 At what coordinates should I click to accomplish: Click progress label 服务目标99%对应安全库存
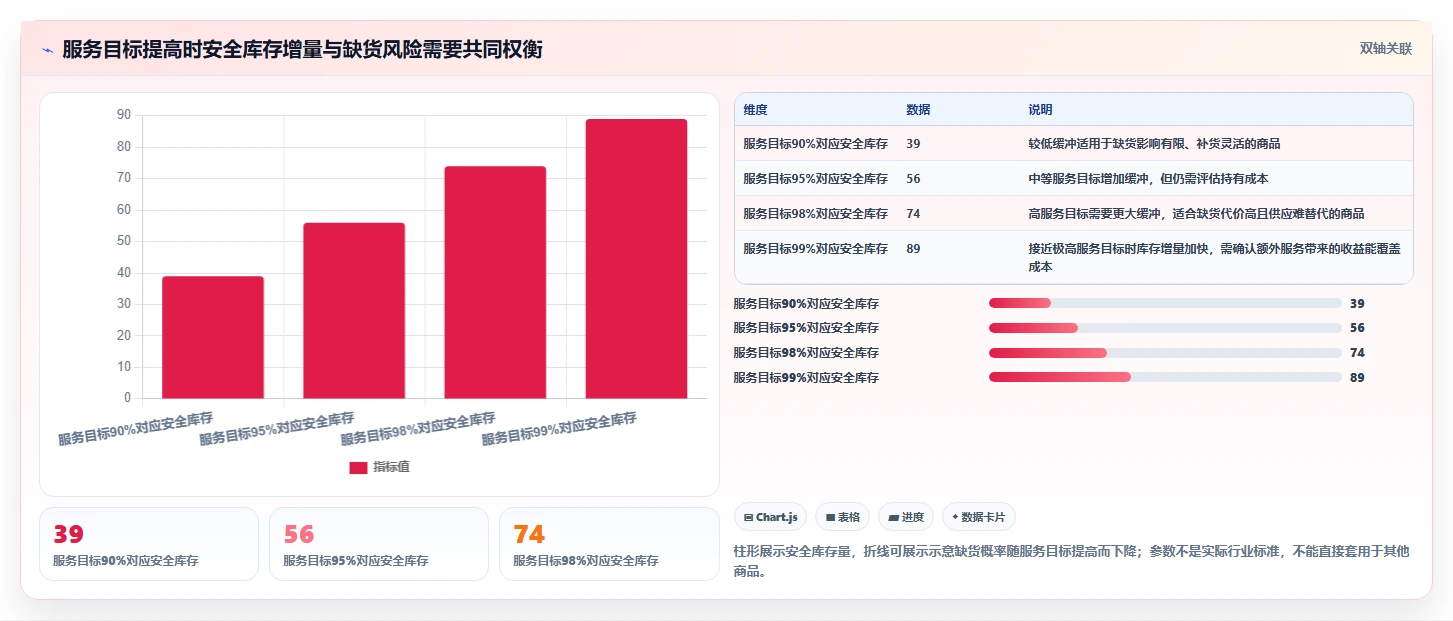(x=806, y=378)
